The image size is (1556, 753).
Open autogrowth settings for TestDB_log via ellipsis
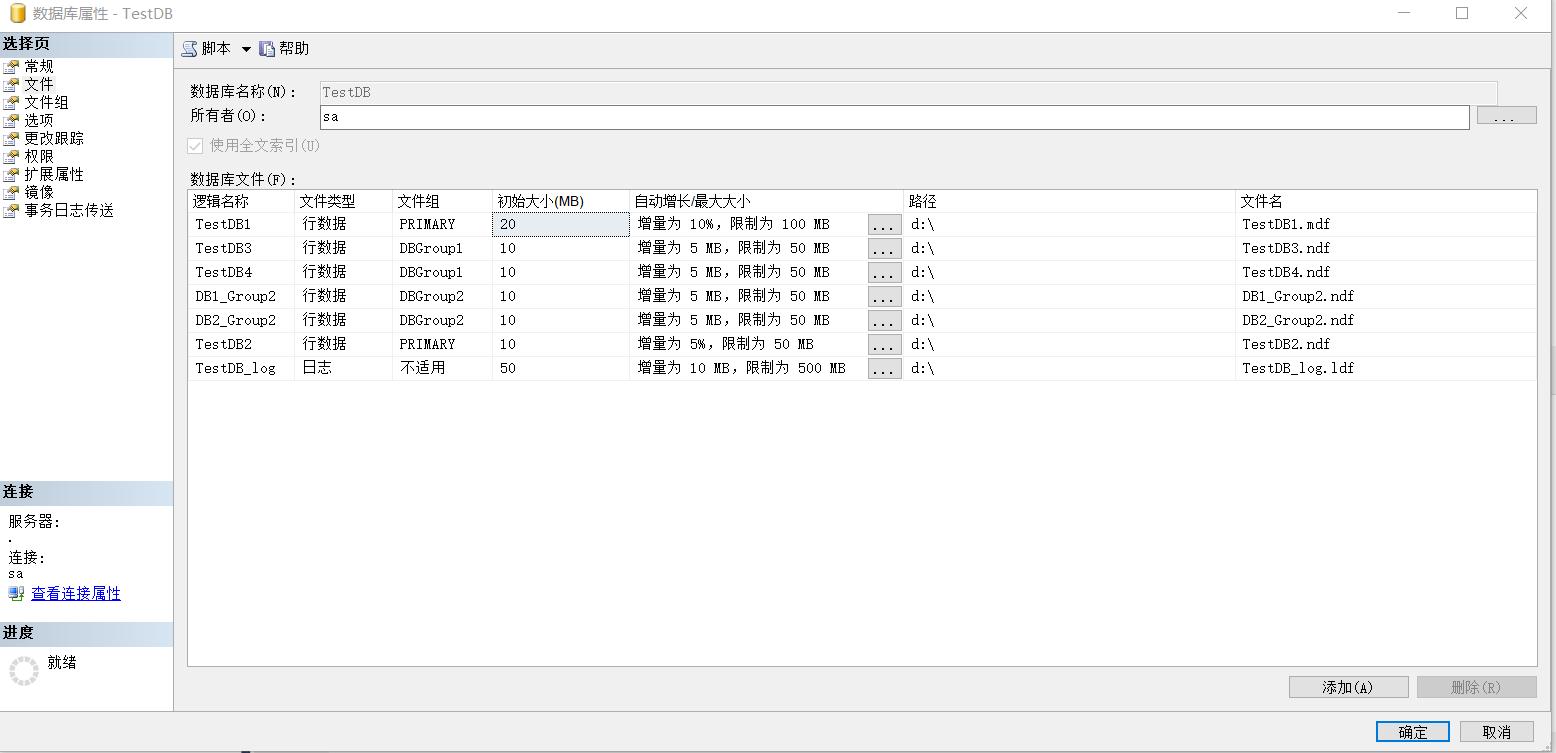(x=884, y=368)
